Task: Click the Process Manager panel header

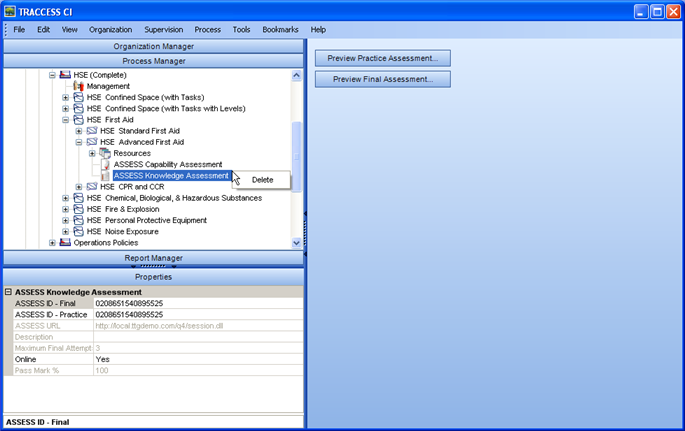Action: [x=153, y=61]
